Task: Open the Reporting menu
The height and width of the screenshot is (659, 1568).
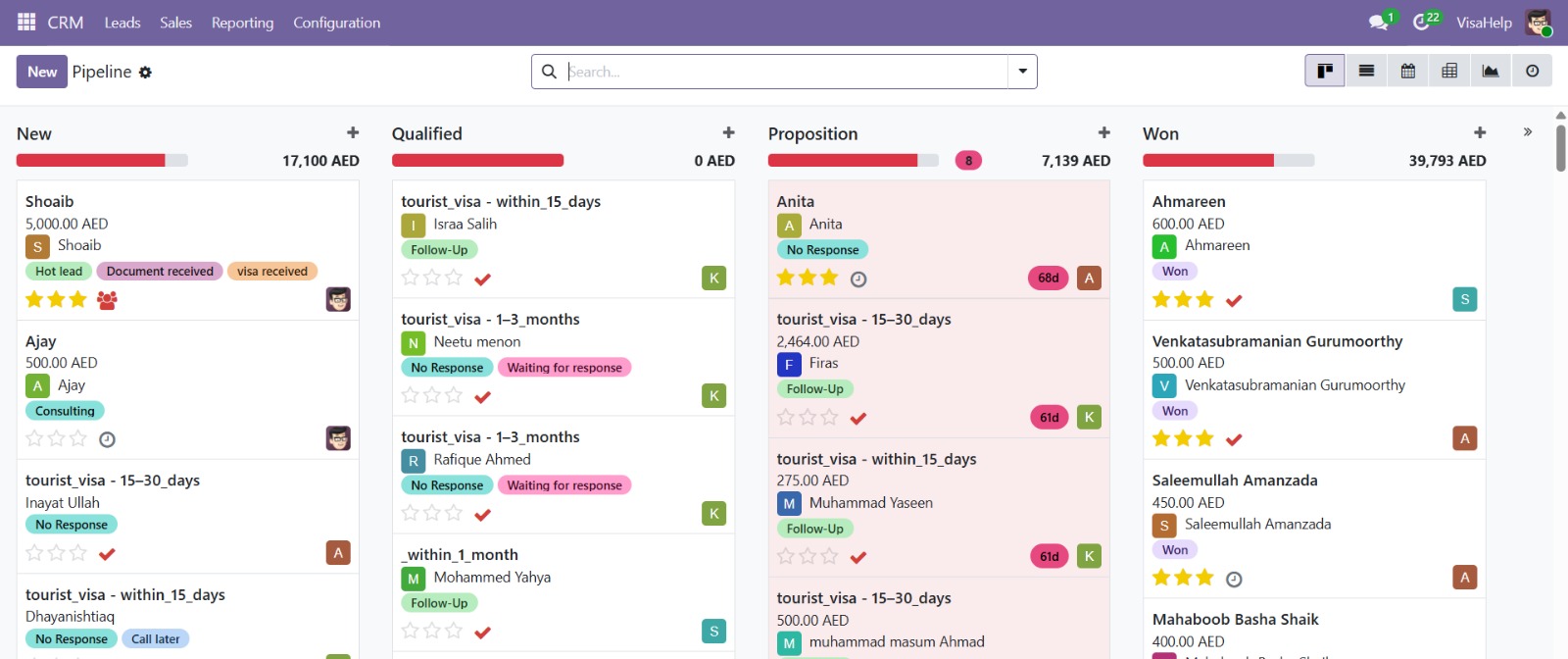Action: pos(242,23)
